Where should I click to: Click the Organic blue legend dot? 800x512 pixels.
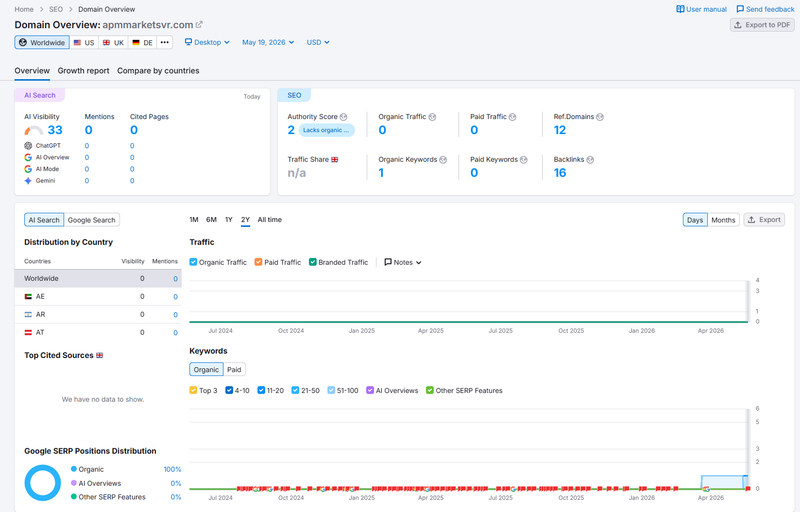click(x=74, y=469)
